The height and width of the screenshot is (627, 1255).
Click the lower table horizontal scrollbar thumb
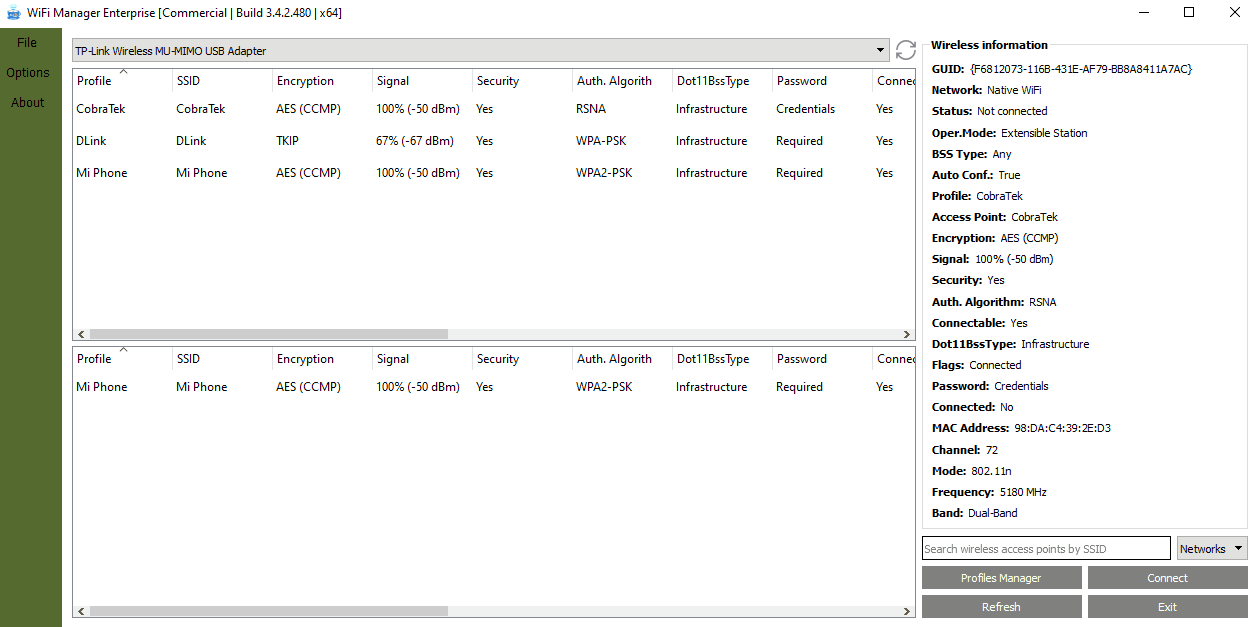point(268,610)
